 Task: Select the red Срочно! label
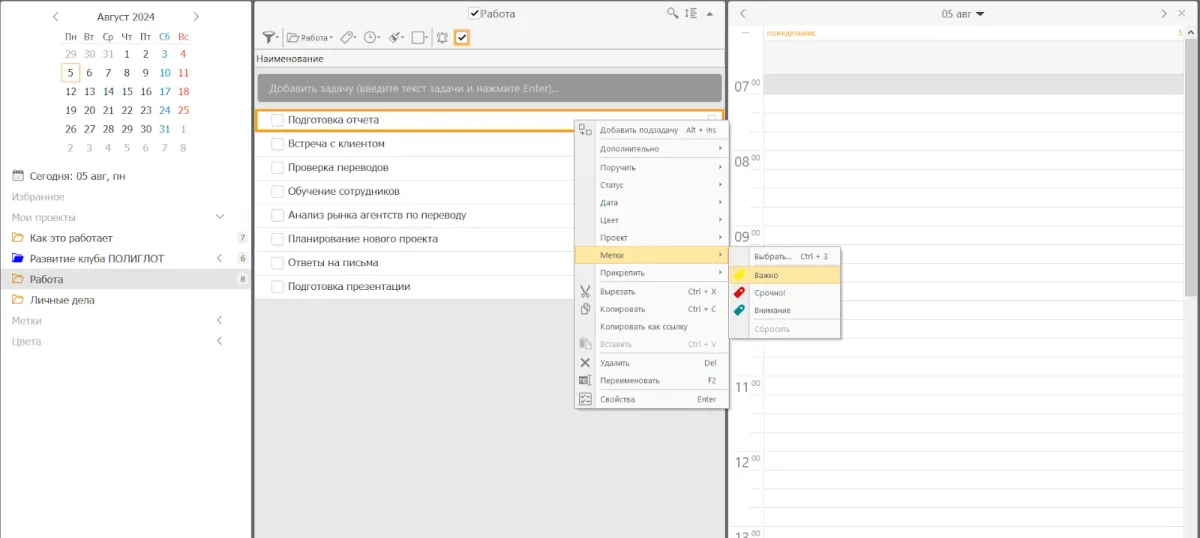pos(769,293)
